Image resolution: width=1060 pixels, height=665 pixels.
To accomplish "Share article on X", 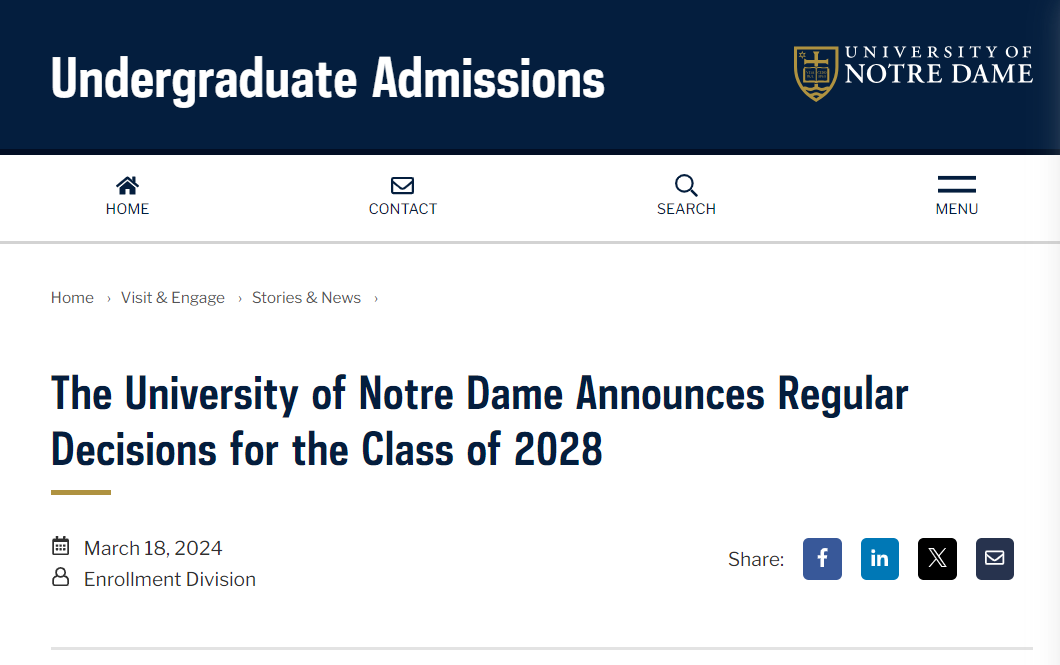I will pos(937,559).
